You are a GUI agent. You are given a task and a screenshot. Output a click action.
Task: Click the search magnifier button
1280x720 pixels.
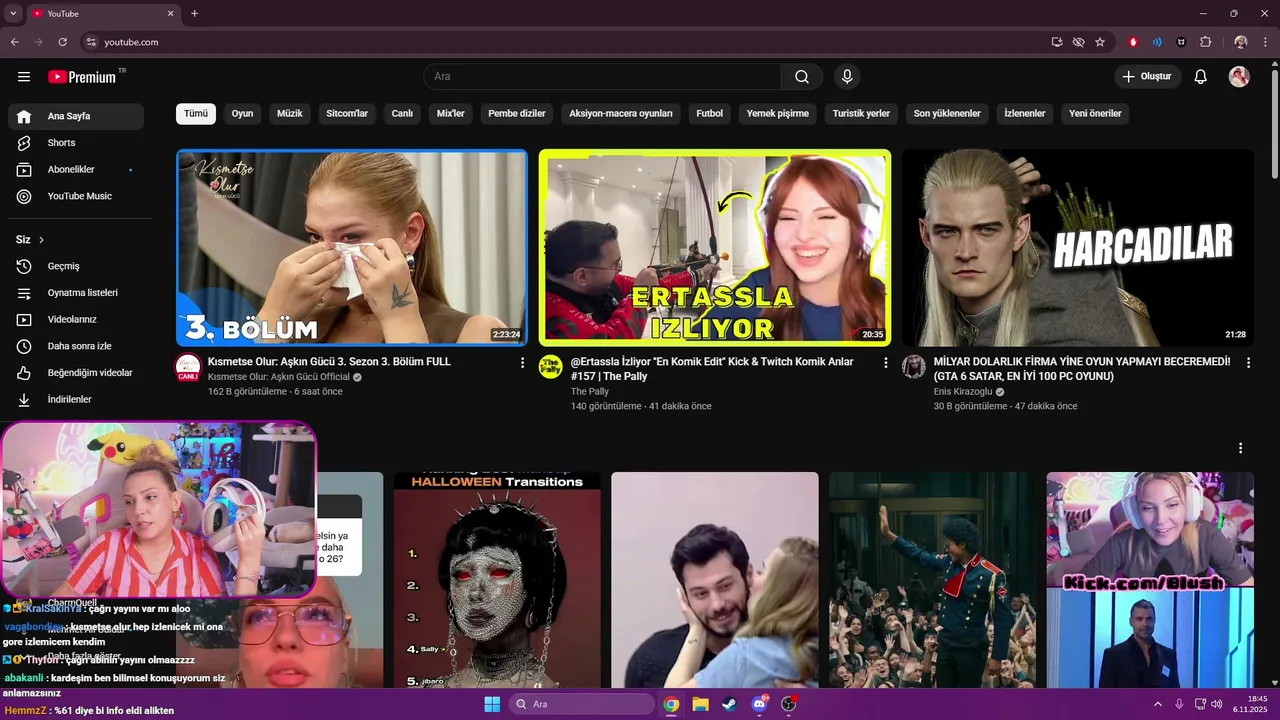pyautogui.click(x=802, y=77)
